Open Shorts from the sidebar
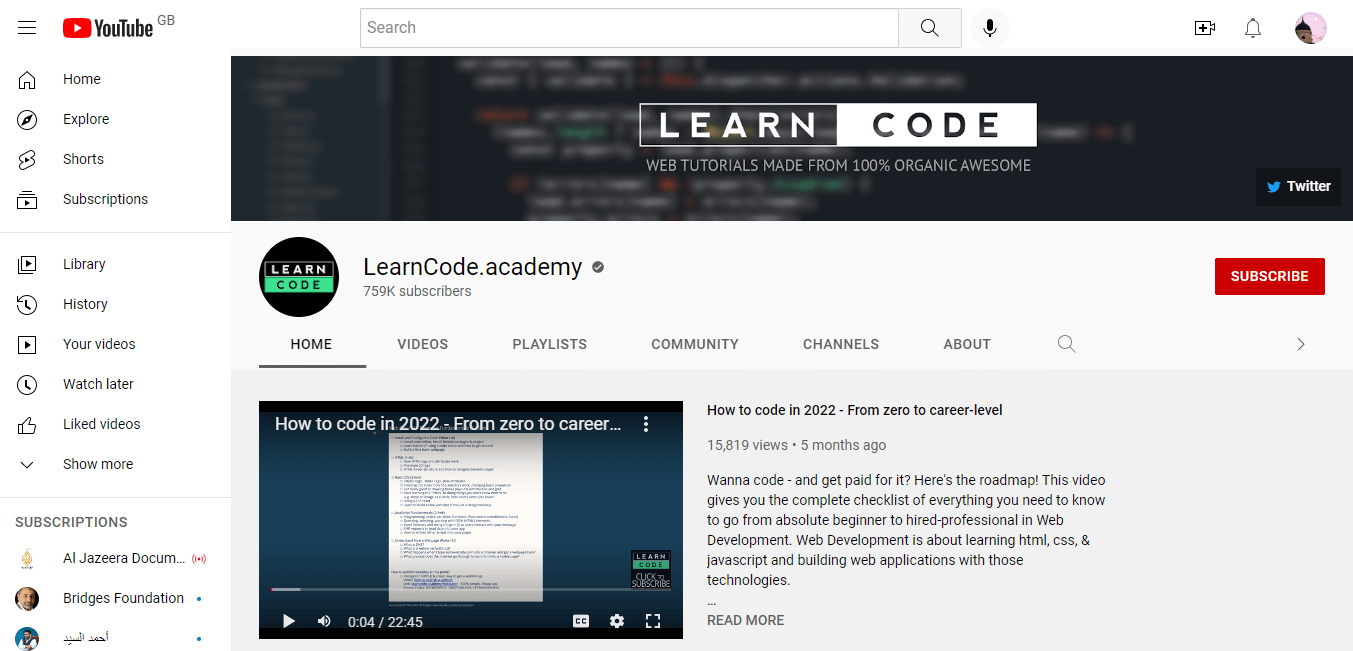Viewport: 1353px width, 651px height. [x=83, y=159]
